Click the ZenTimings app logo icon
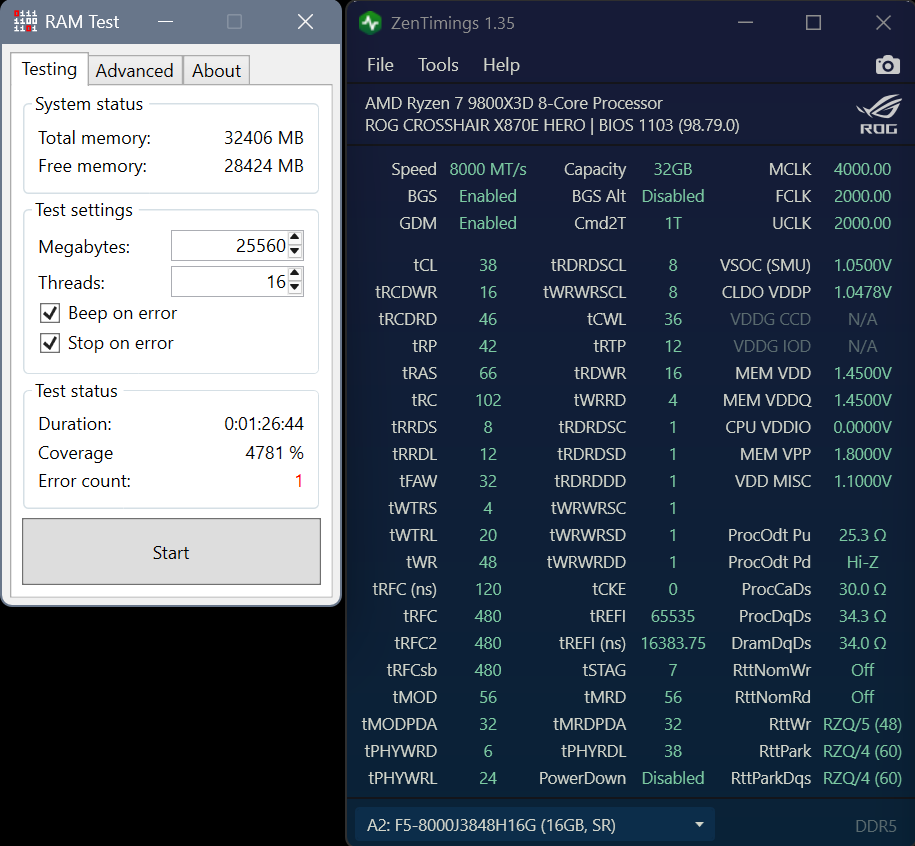Viewport: 915px width, 846px height. tap(370, 23)
